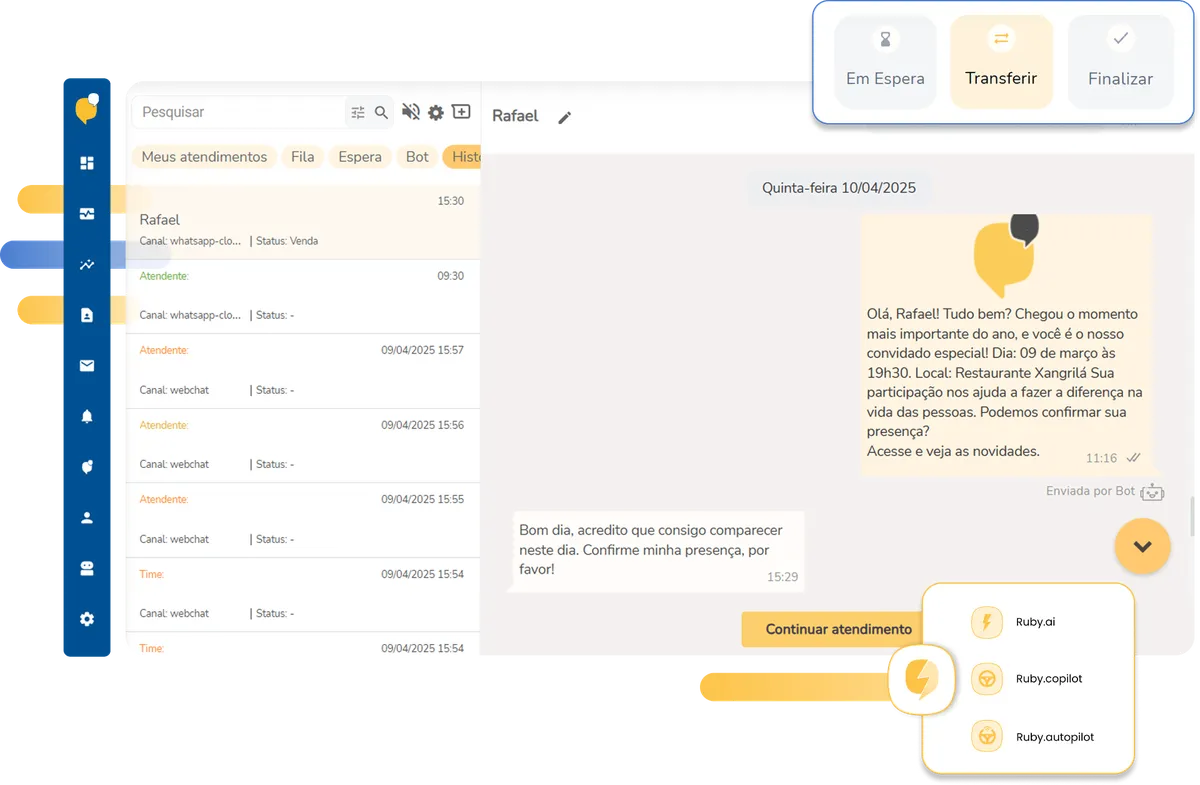Viewport: 1200px width, 785px height.
Task: Select the Meus atendimentos tab
Action: click(x=204, y=157)
